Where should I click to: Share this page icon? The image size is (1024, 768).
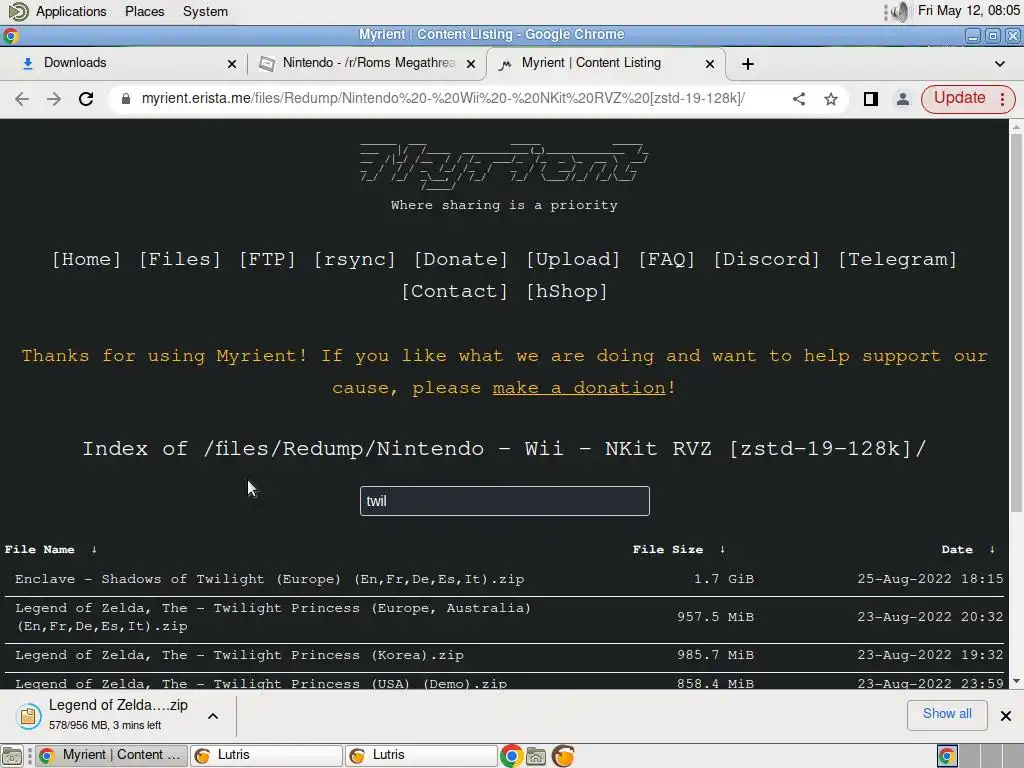[x=799, y=99]
